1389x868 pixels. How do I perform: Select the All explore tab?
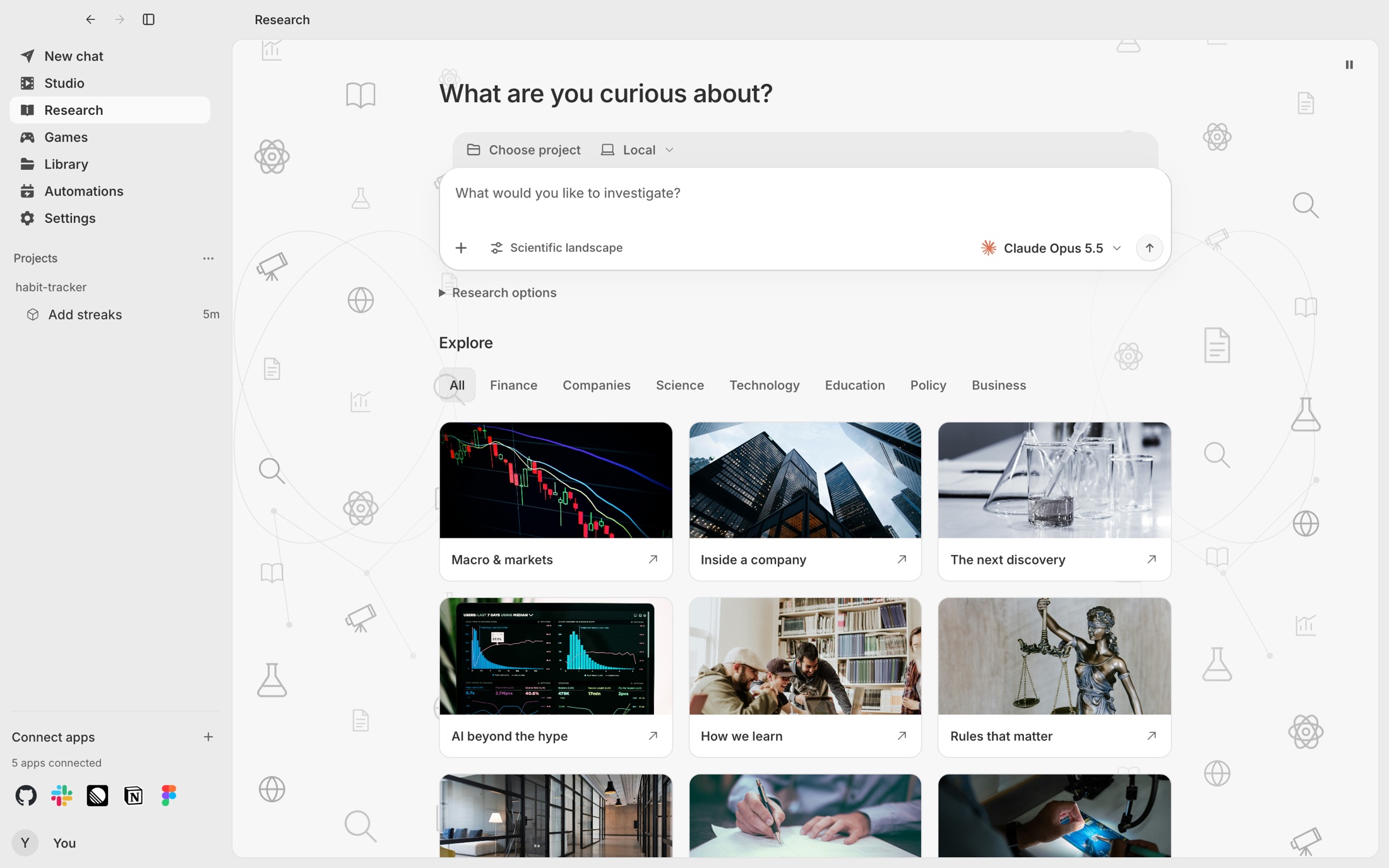pyautogui.click(x=457, y=385)
